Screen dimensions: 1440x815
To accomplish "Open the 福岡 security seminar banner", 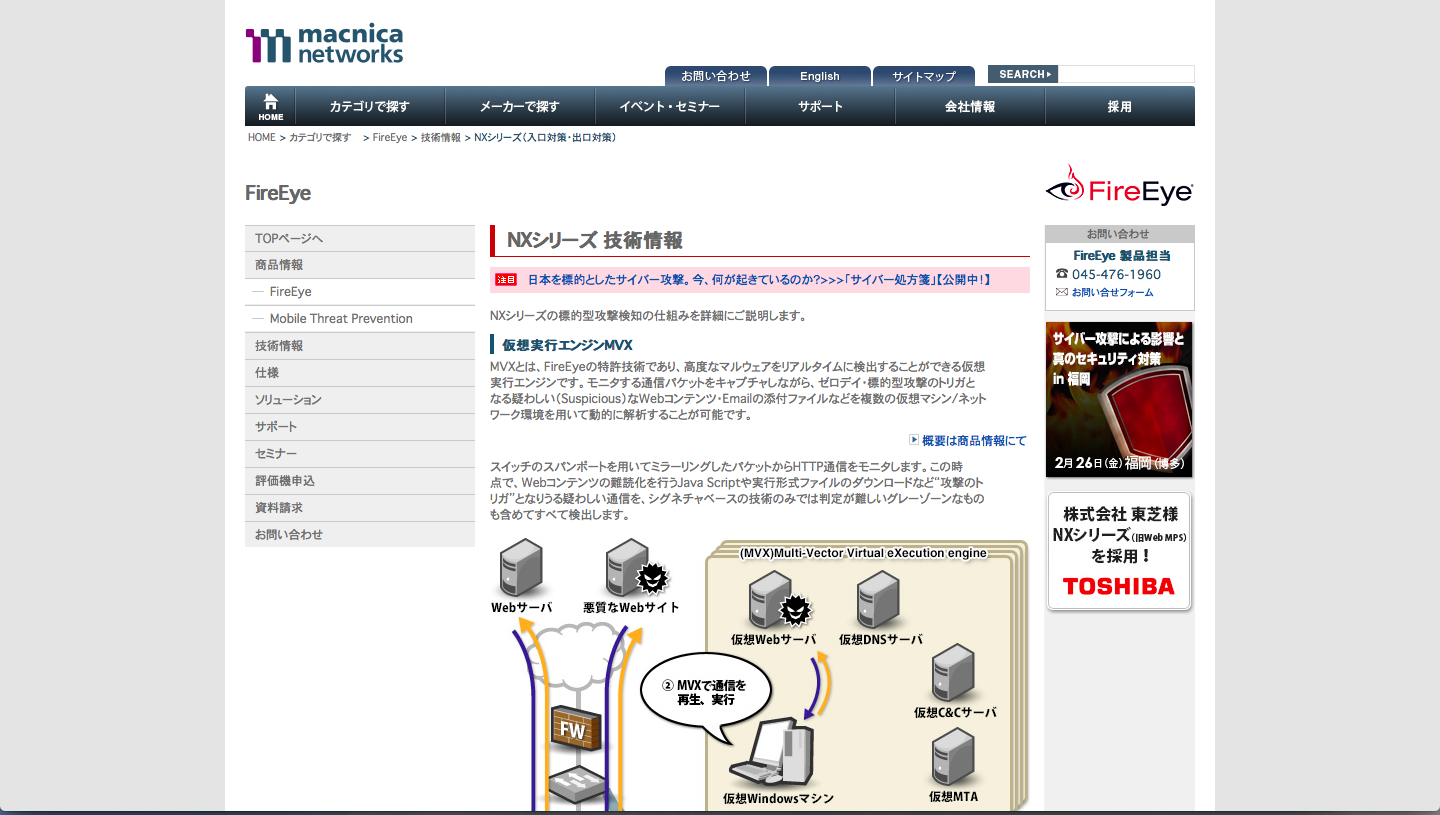I will (1119, 400).
